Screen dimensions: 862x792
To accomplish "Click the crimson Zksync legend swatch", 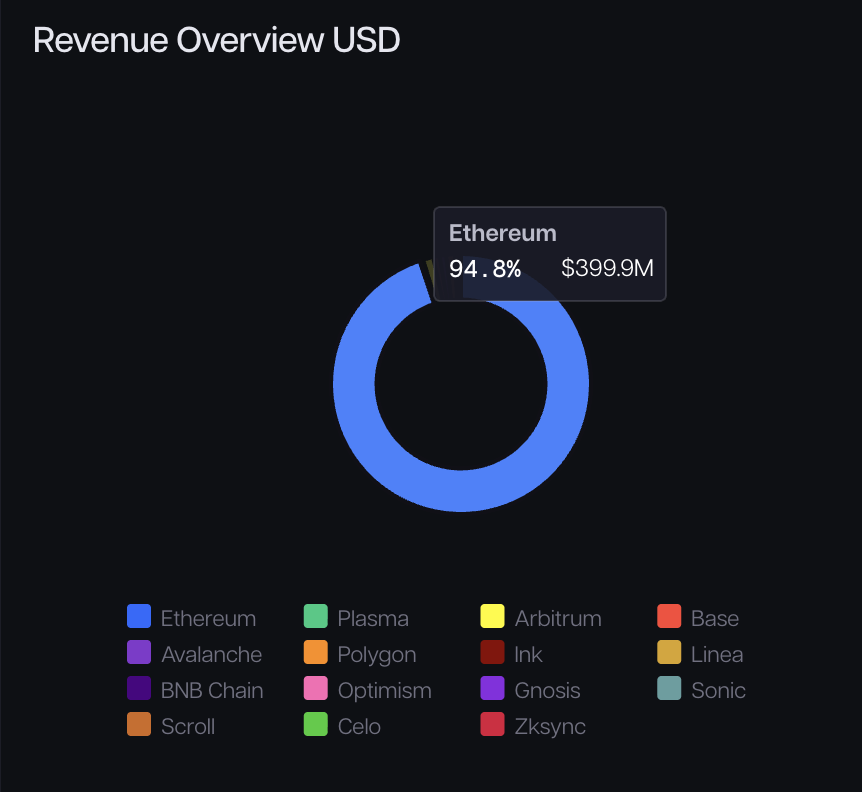I will point(493,724).
